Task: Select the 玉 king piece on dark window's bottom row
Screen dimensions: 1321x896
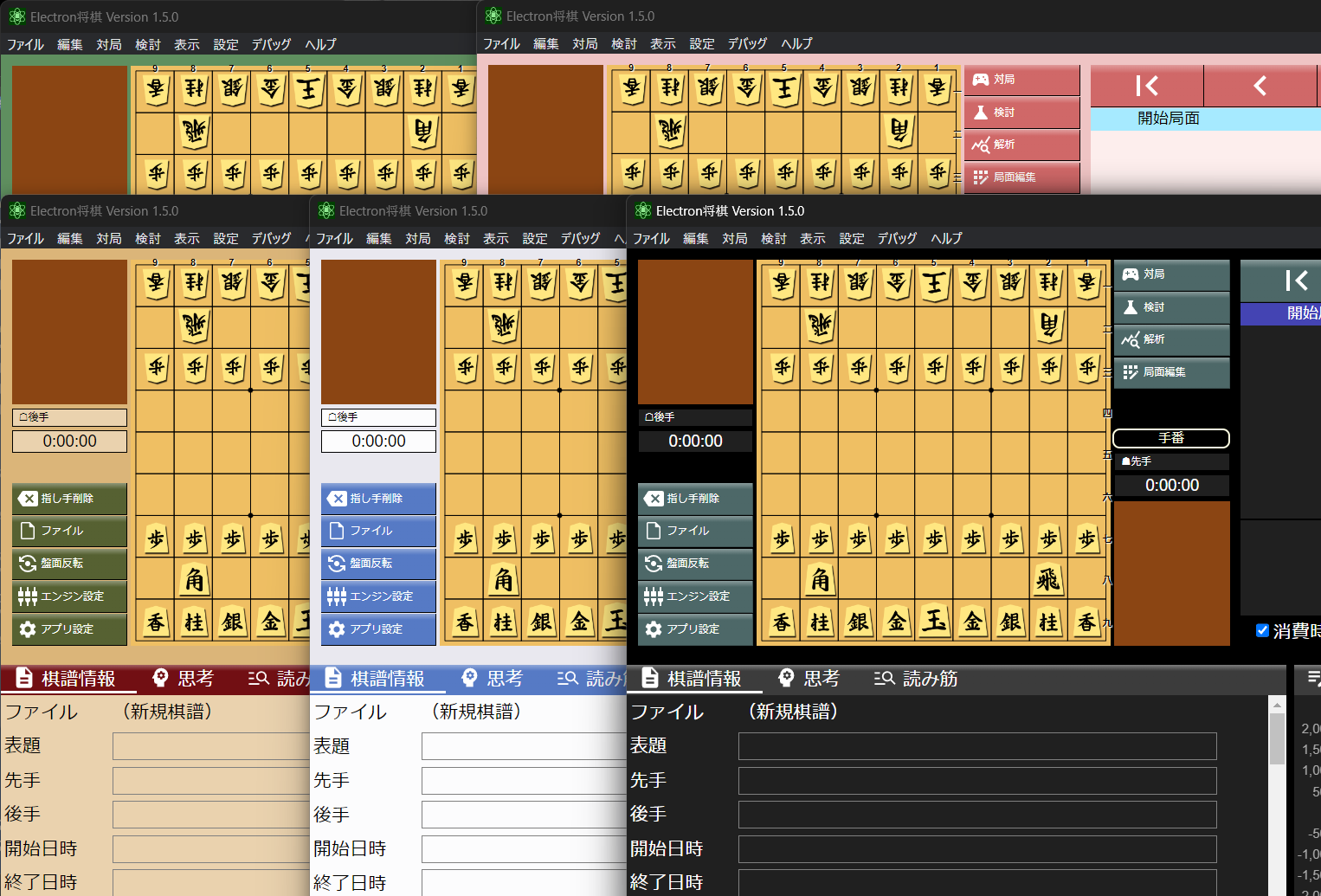Action: click(x=935, y=621)
